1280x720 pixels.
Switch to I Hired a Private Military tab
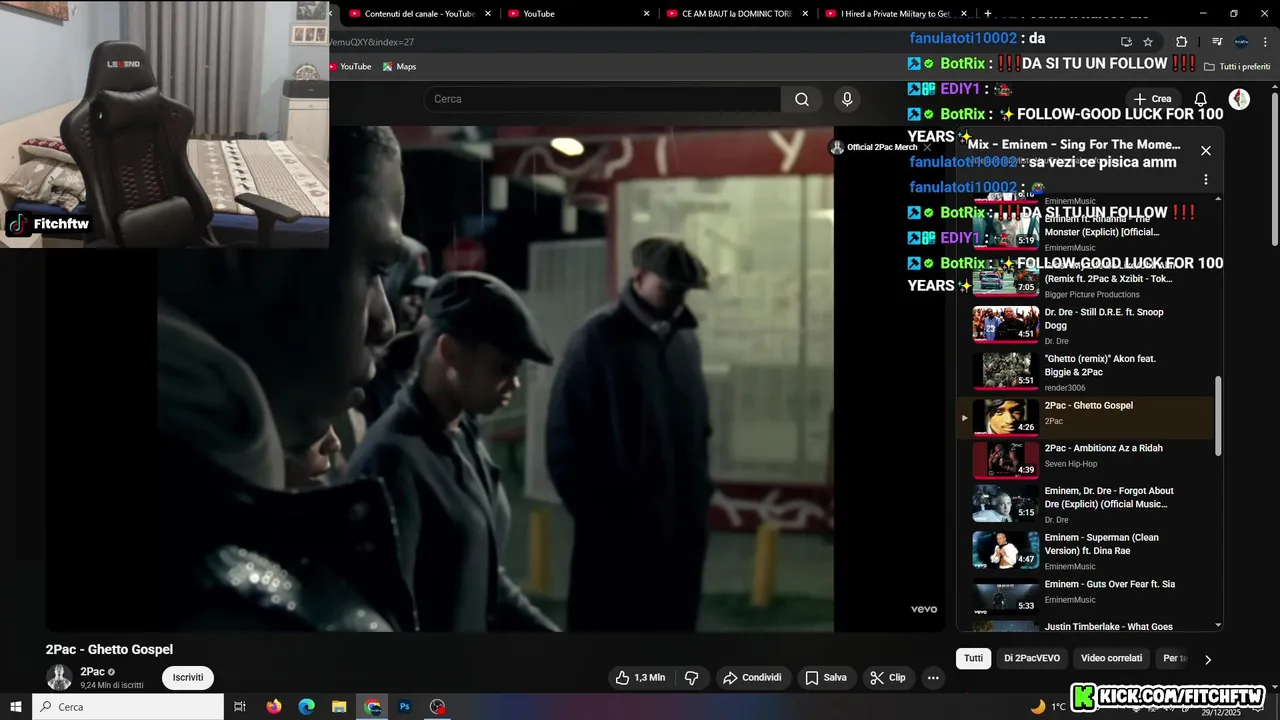888,14
